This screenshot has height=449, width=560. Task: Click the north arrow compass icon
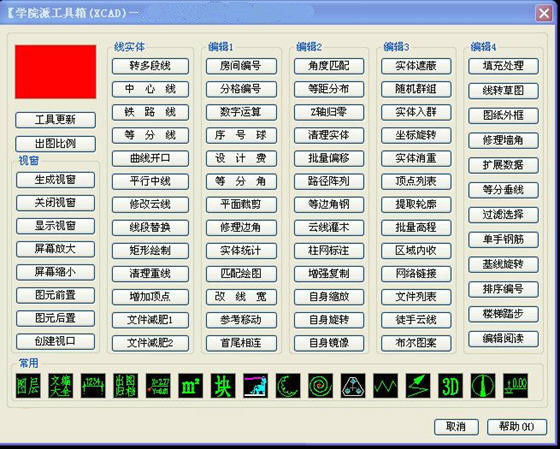click(483, 386)
